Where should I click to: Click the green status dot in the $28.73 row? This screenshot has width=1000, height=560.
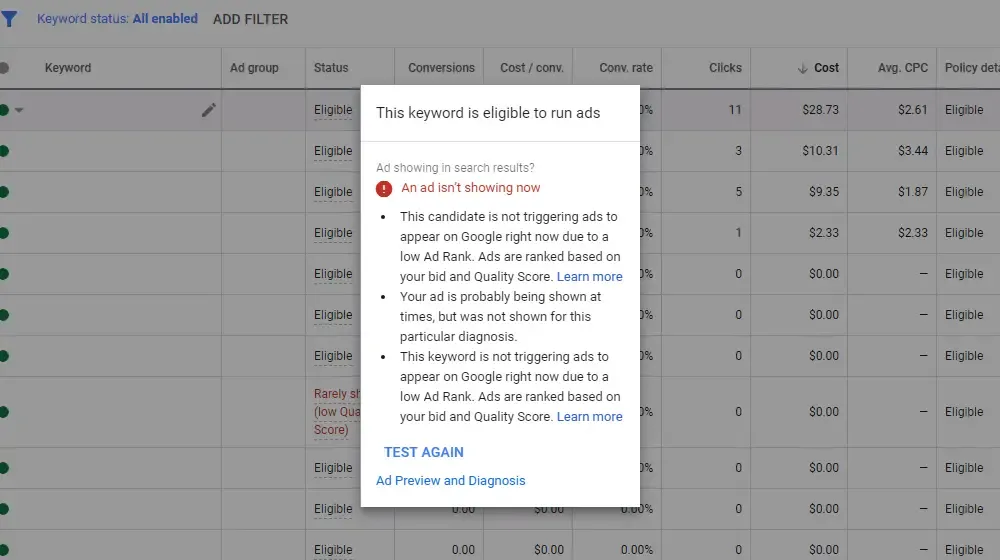[4, 110]
